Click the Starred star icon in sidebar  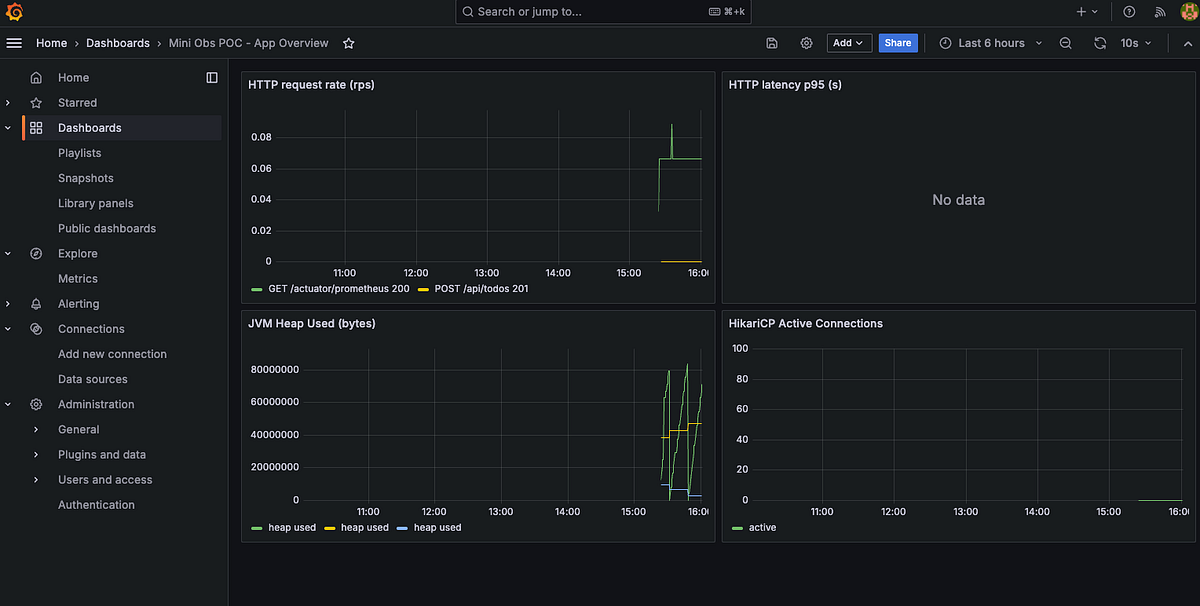click(36, 102)
